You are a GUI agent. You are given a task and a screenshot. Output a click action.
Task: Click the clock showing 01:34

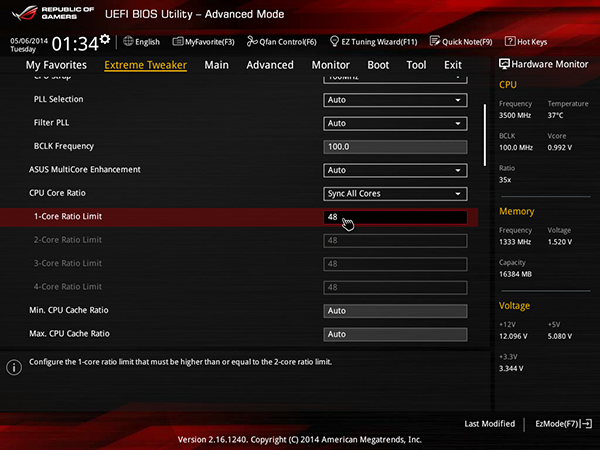pos(75,44)
